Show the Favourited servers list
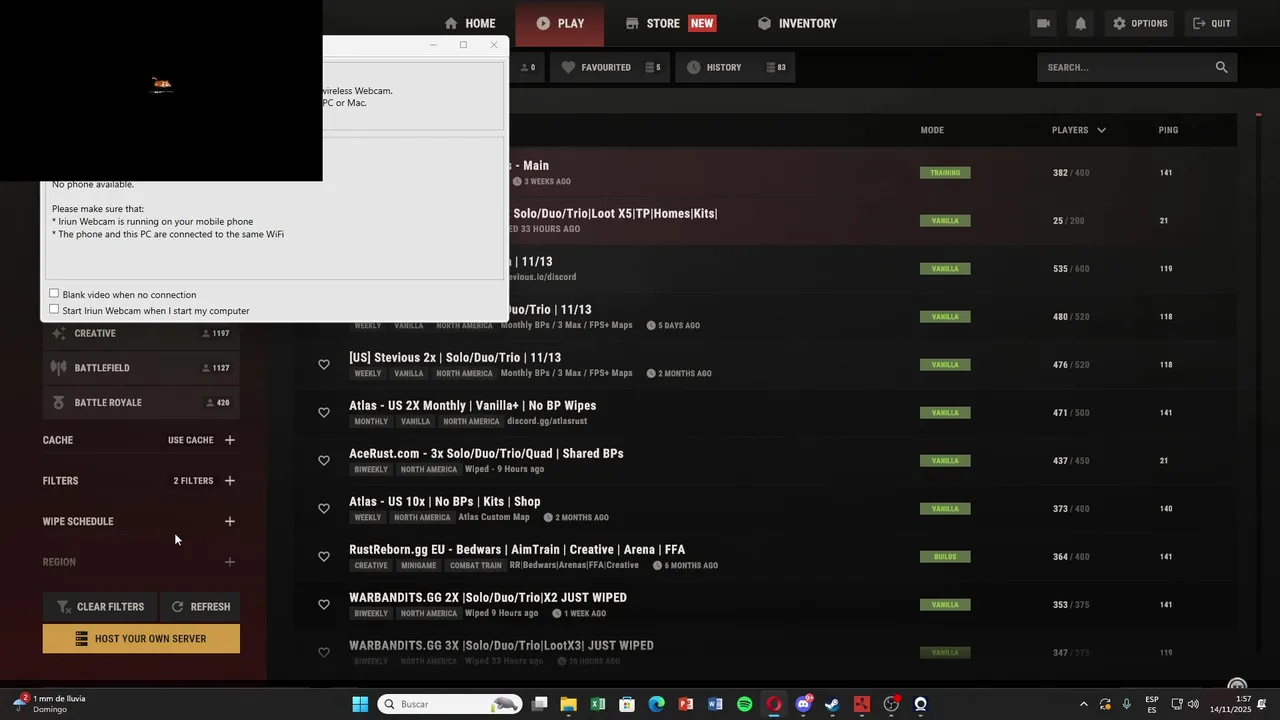 coord(610,67)
